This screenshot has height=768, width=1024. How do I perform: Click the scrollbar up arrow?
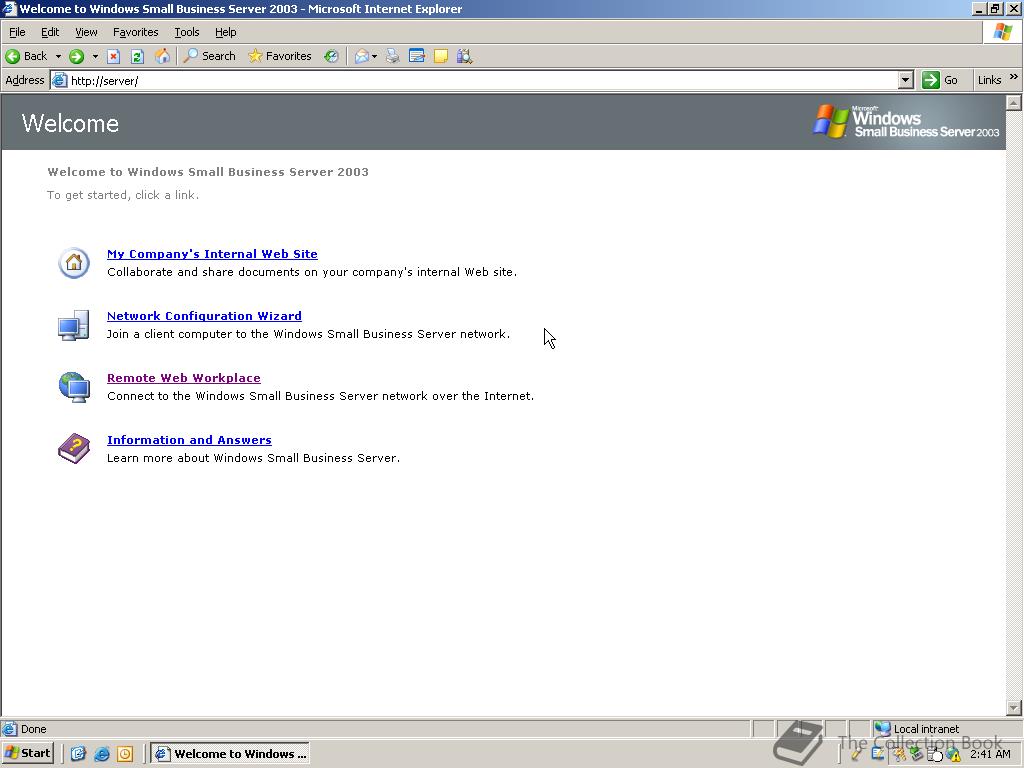[1014, 103]
